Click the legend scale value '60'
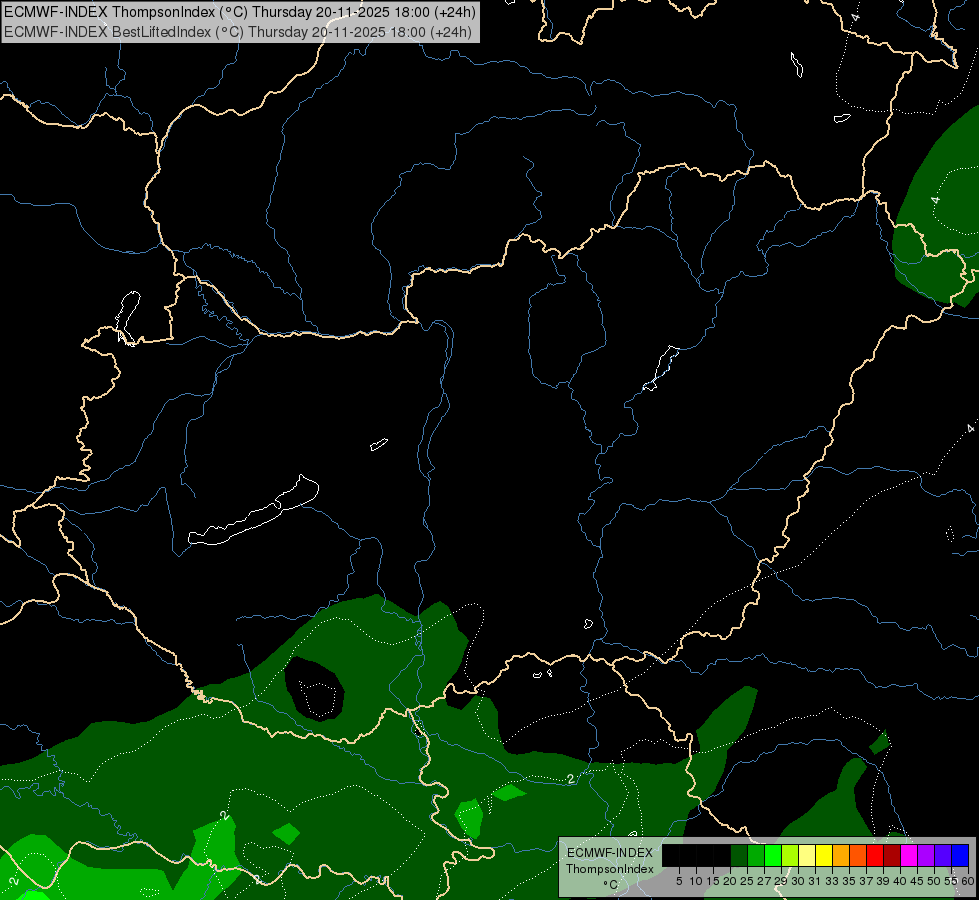 (x=968, y=881)
